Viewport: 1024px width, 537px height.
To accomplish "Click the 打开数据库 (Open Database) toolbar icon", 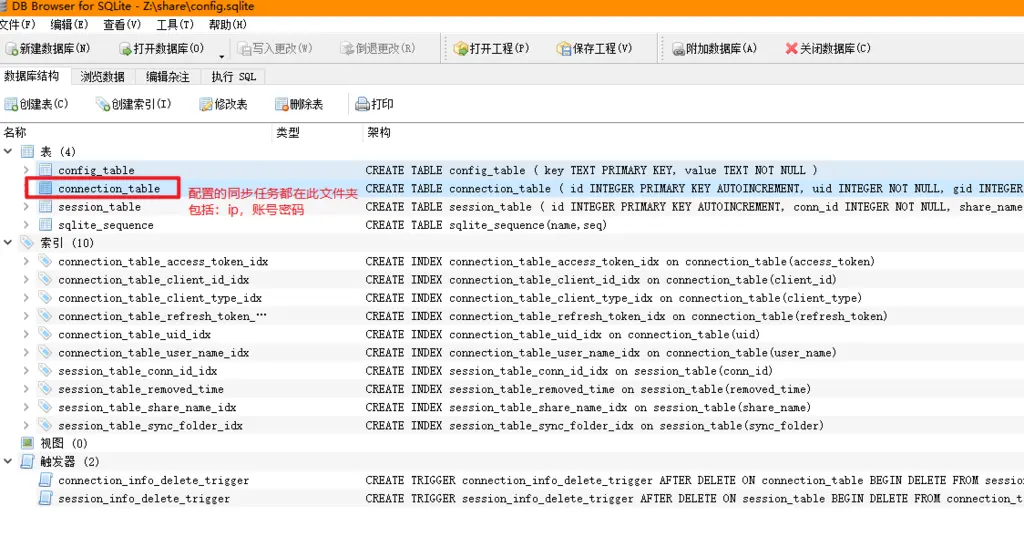I will 126,48.
